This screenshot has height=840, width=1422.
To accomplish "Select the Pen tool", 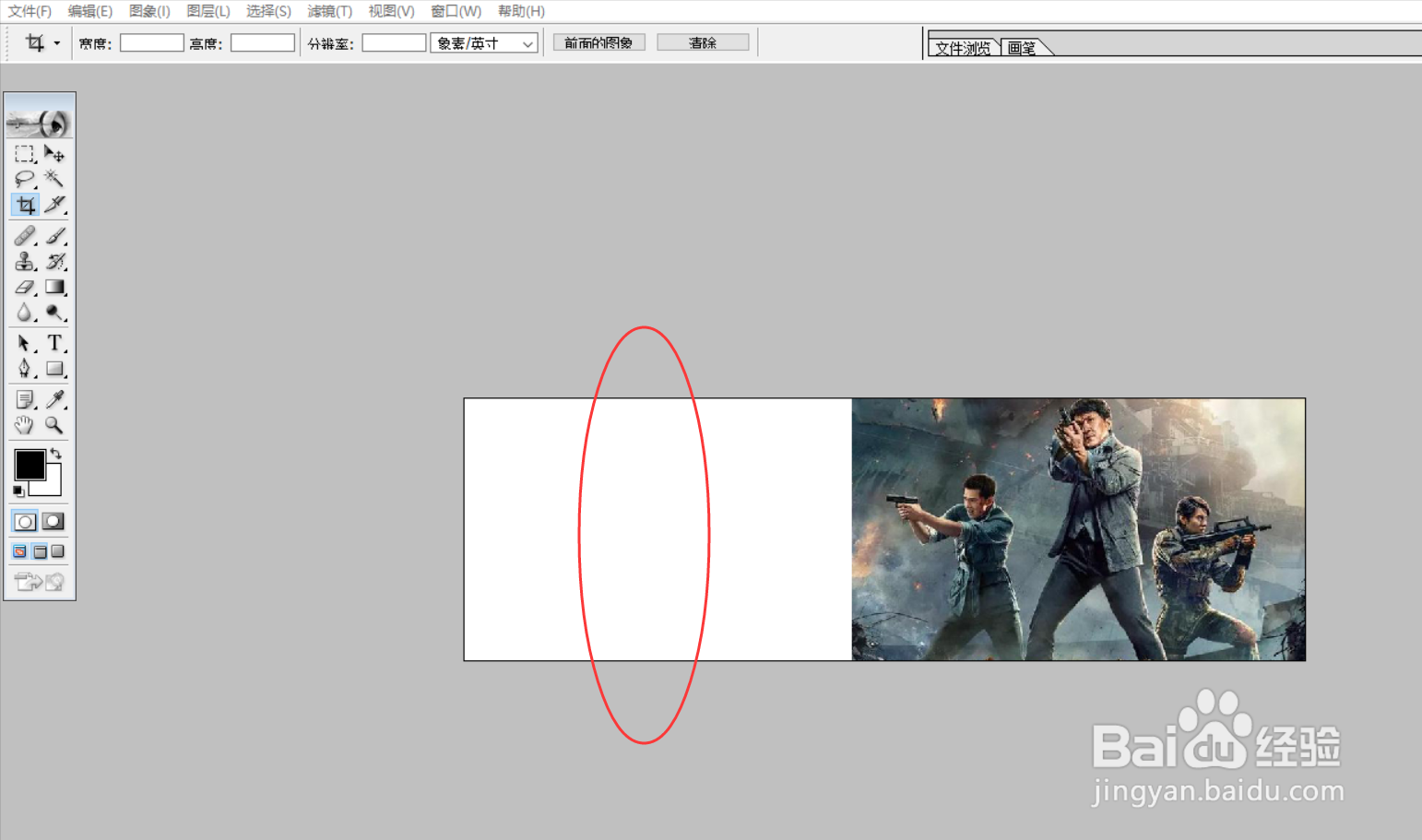I will coord(25,369).
